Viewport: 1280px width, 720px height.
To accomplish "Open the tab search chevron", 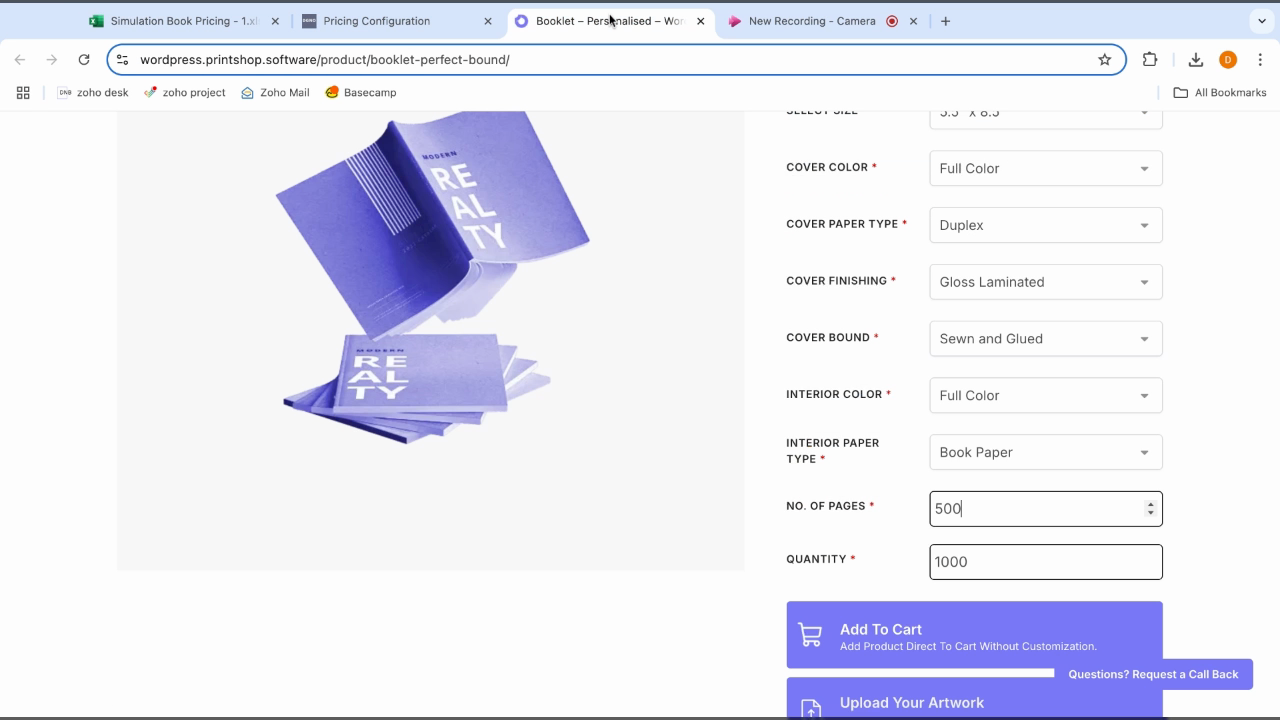I will (x=1261, y=21).
